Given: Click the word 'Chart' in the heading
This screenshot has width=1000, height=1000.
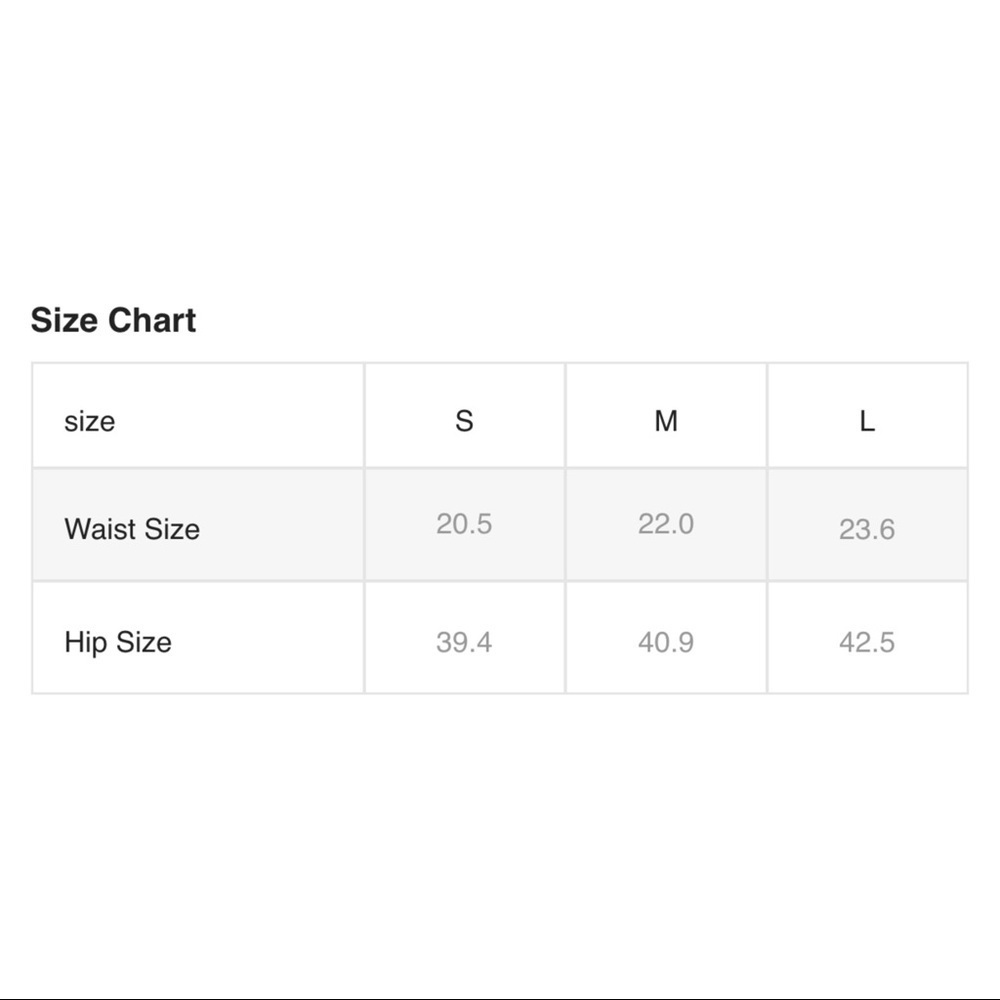Looking at the screenshot, I should (x=152, y=320).
